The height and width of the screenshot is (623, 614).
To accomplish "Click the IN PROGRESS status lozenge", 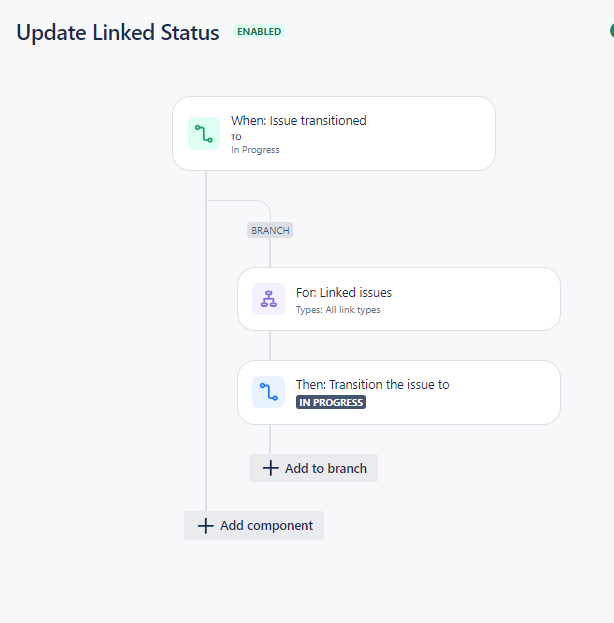I will pos(331,402).
